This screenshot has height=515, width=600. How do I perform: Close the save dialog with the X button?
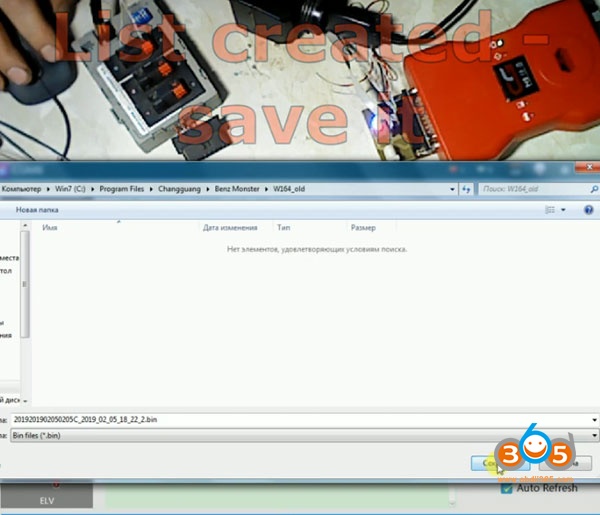pos(589,167)
